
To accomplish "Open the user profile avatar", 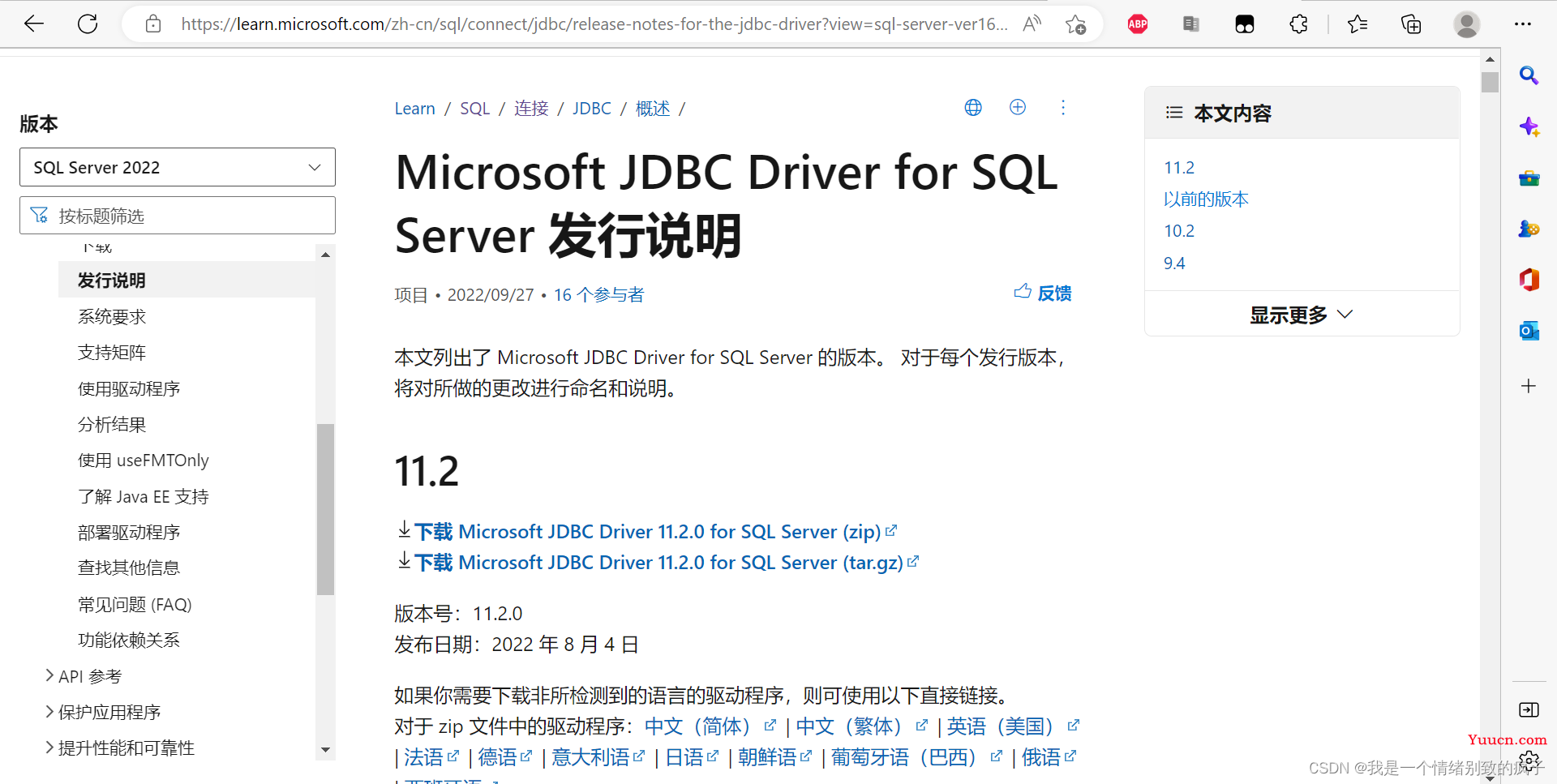I will tap(1466, 24).
